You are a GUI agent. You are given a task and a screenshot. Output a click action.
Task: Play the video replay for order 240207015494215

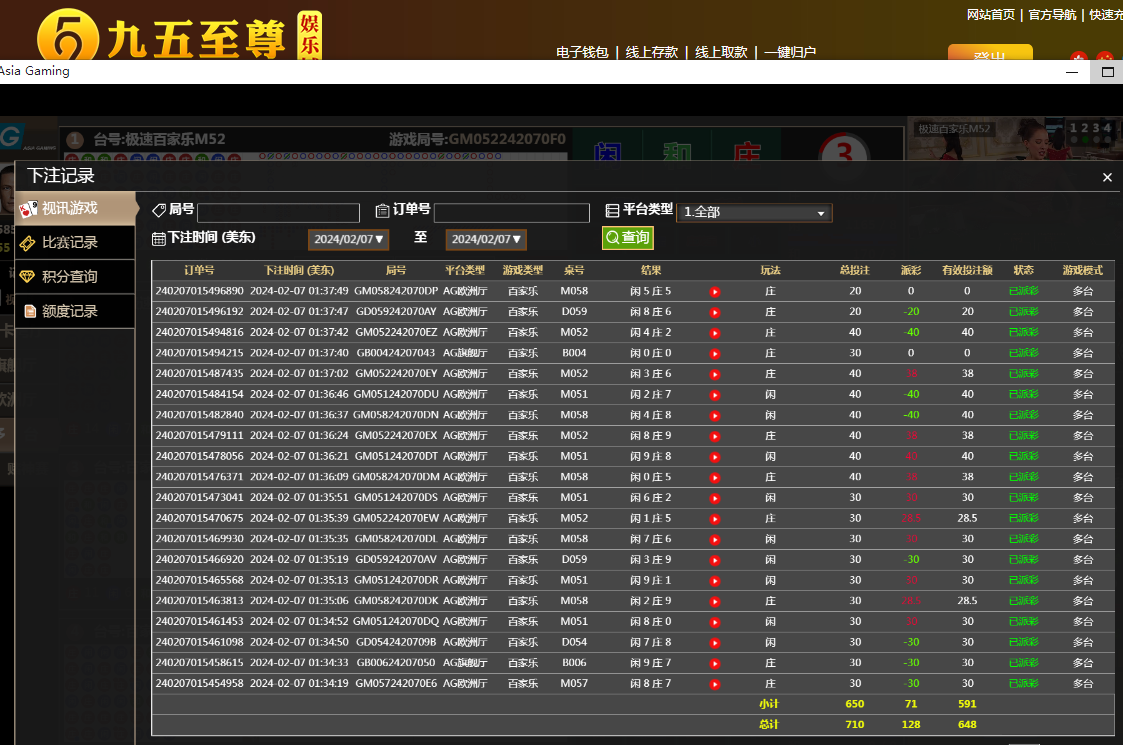coord(714,354)
